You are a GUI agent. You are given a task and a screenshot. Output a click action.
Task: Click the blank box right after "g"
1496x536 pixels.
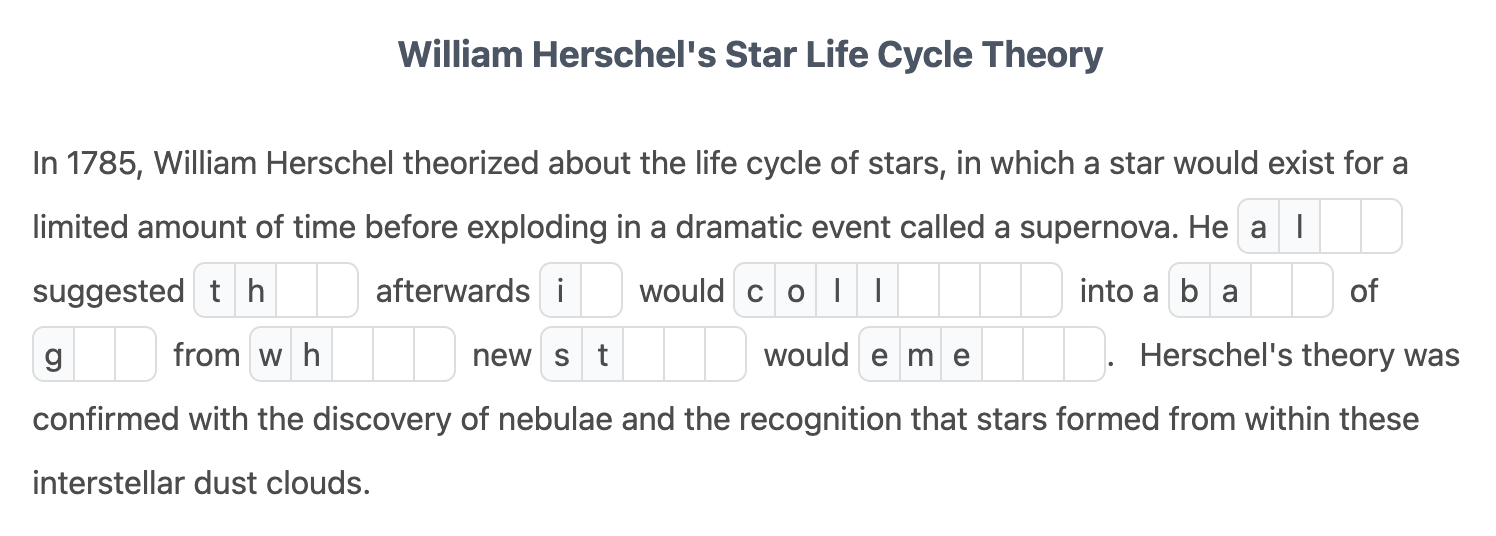tap(94, 355)
